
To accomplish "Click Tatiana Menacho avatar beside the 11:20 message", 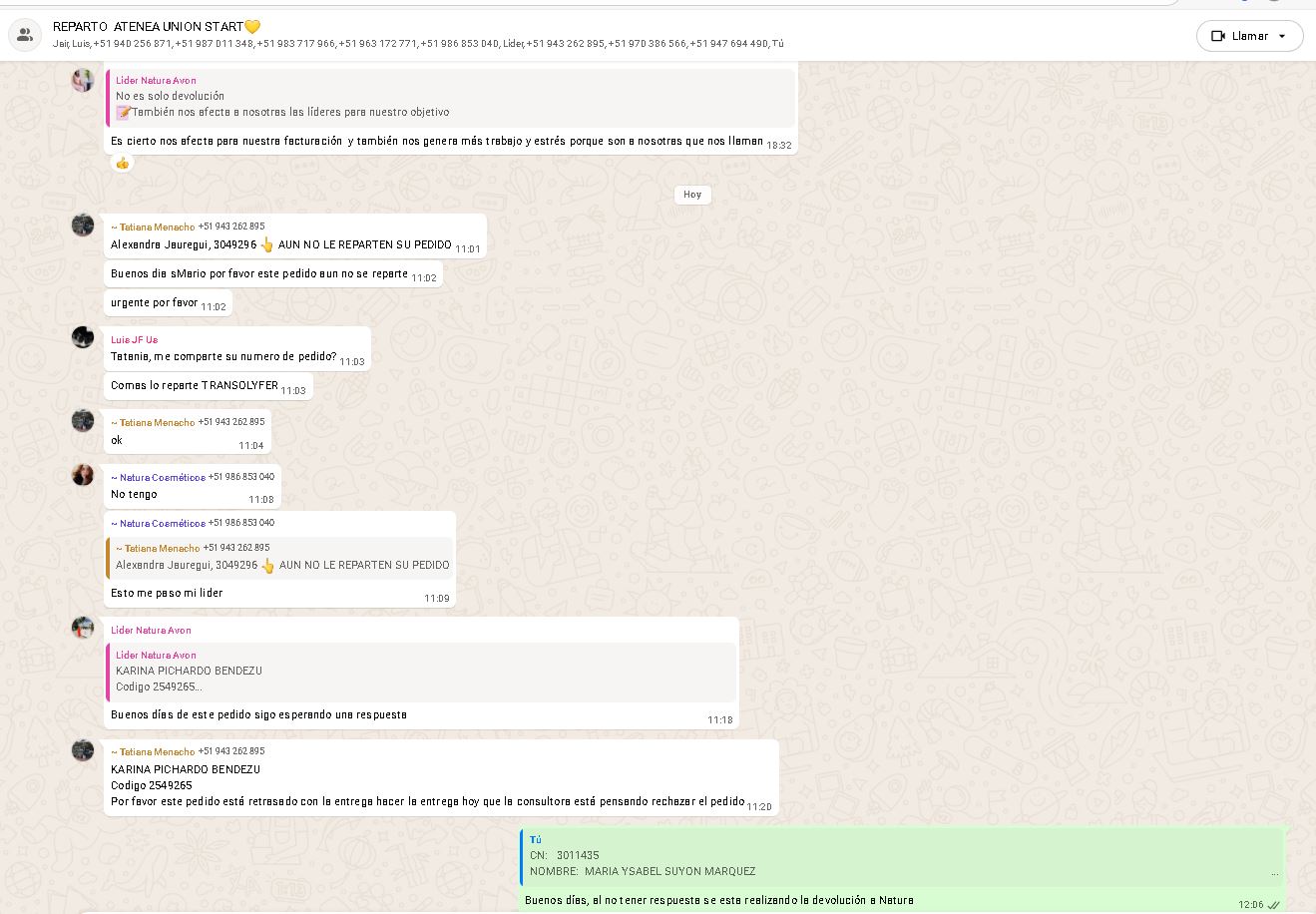I will tap(83, 749).
